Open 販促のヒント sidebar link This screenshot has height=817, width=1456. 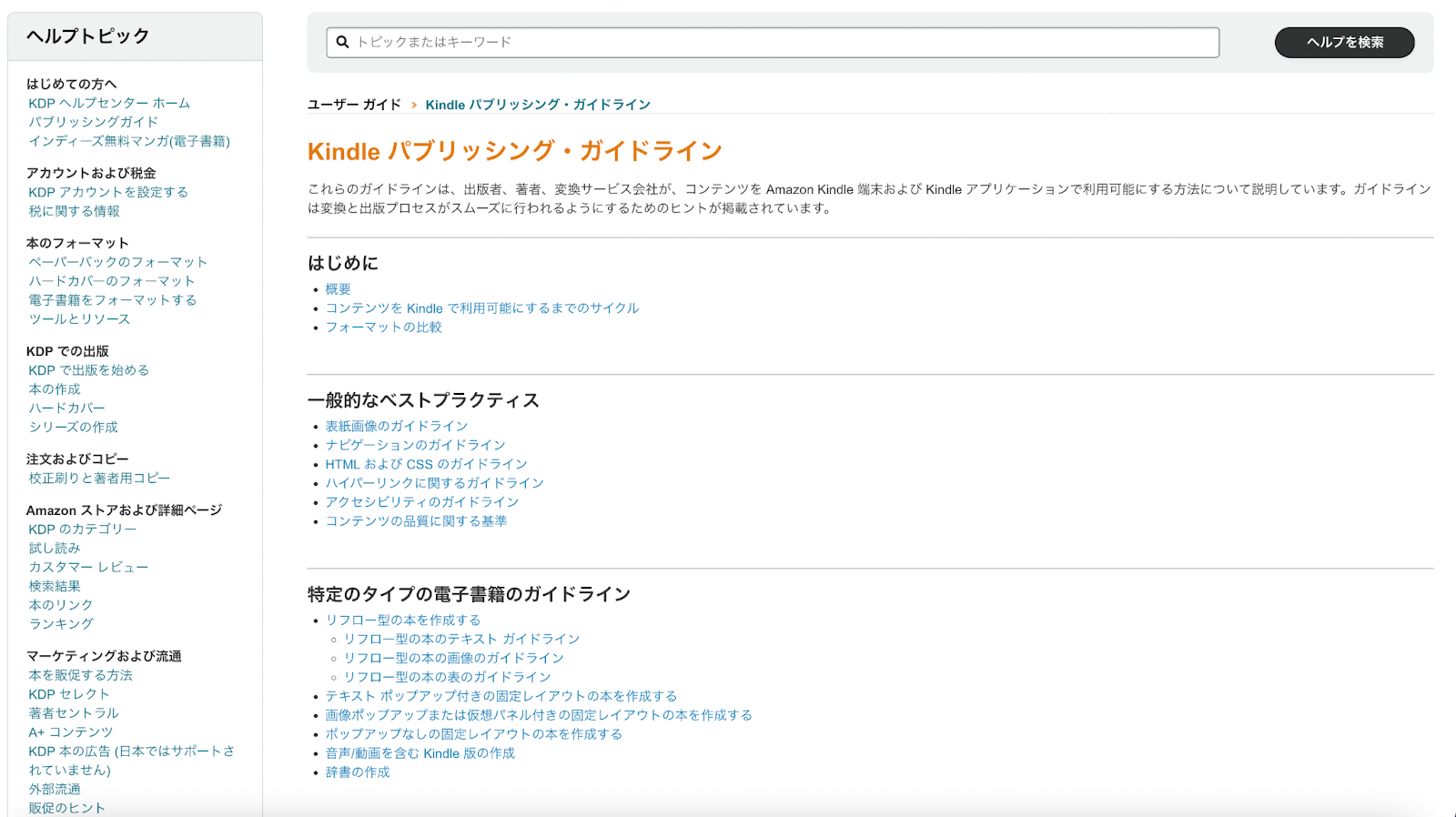67,808
